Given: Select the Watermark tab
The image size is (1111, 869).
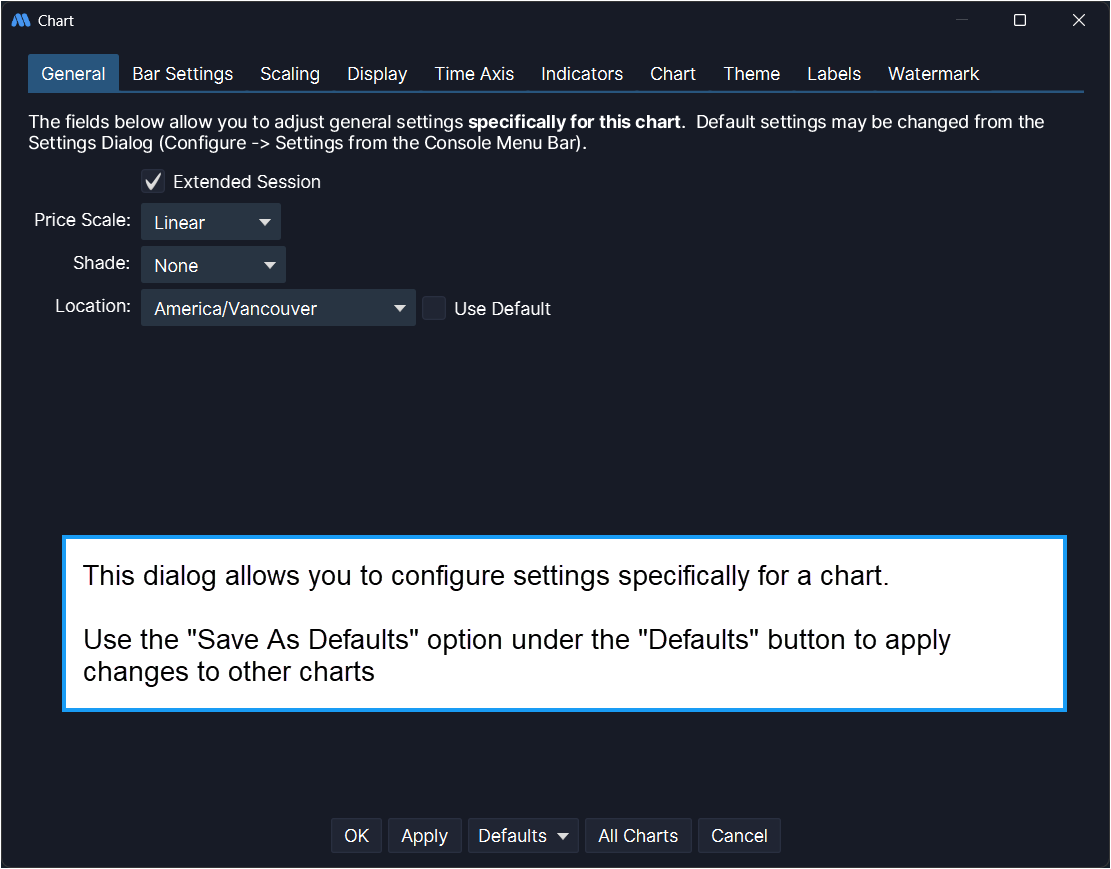Looking at the screenshot, I should 933,74.
